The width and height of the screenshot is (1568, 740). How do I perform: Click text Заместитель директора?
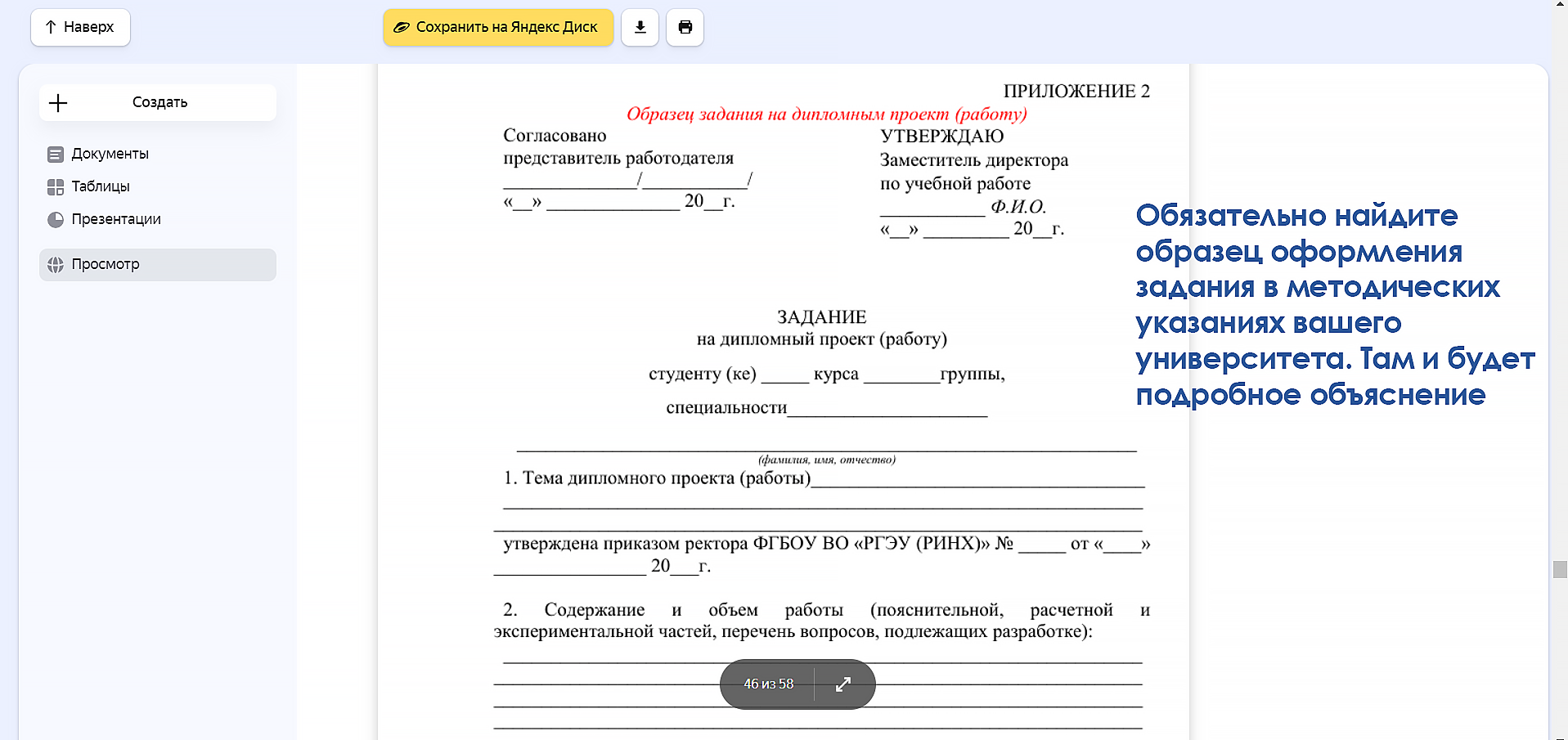(x=974, y=160)
